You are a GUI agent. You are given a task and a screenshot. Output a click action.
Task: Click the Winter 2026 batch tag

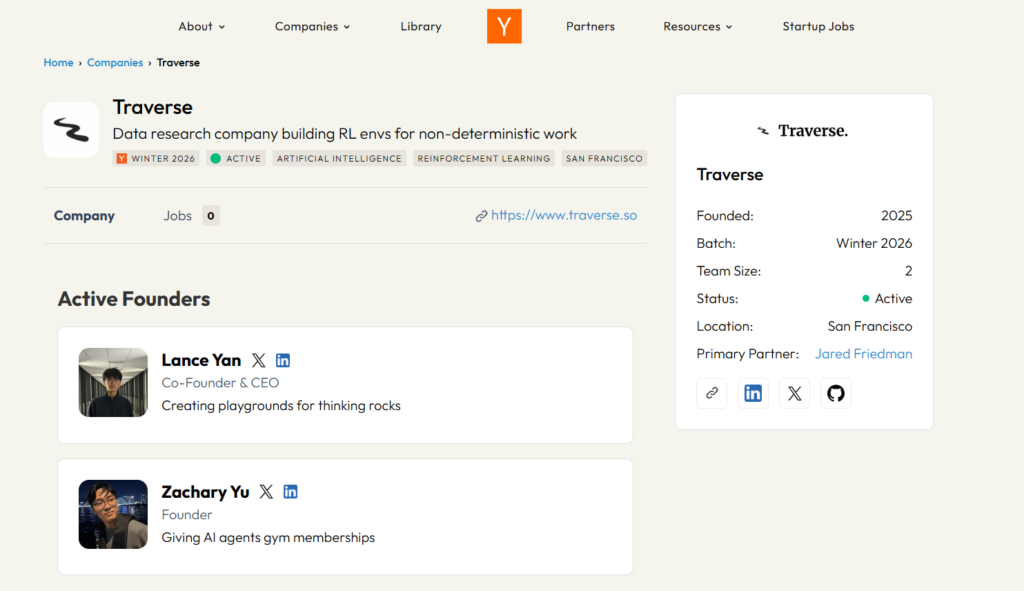[x=158, y=158]
